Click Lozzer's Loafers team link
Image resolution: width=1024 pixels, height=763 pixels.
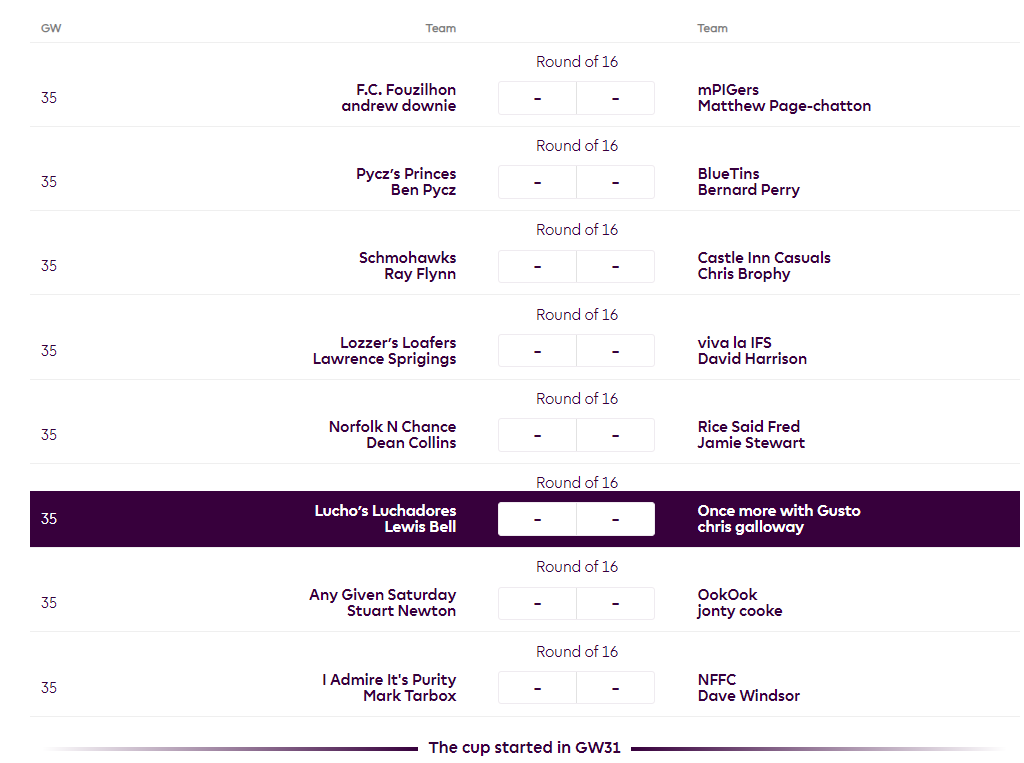coord(397,343)
